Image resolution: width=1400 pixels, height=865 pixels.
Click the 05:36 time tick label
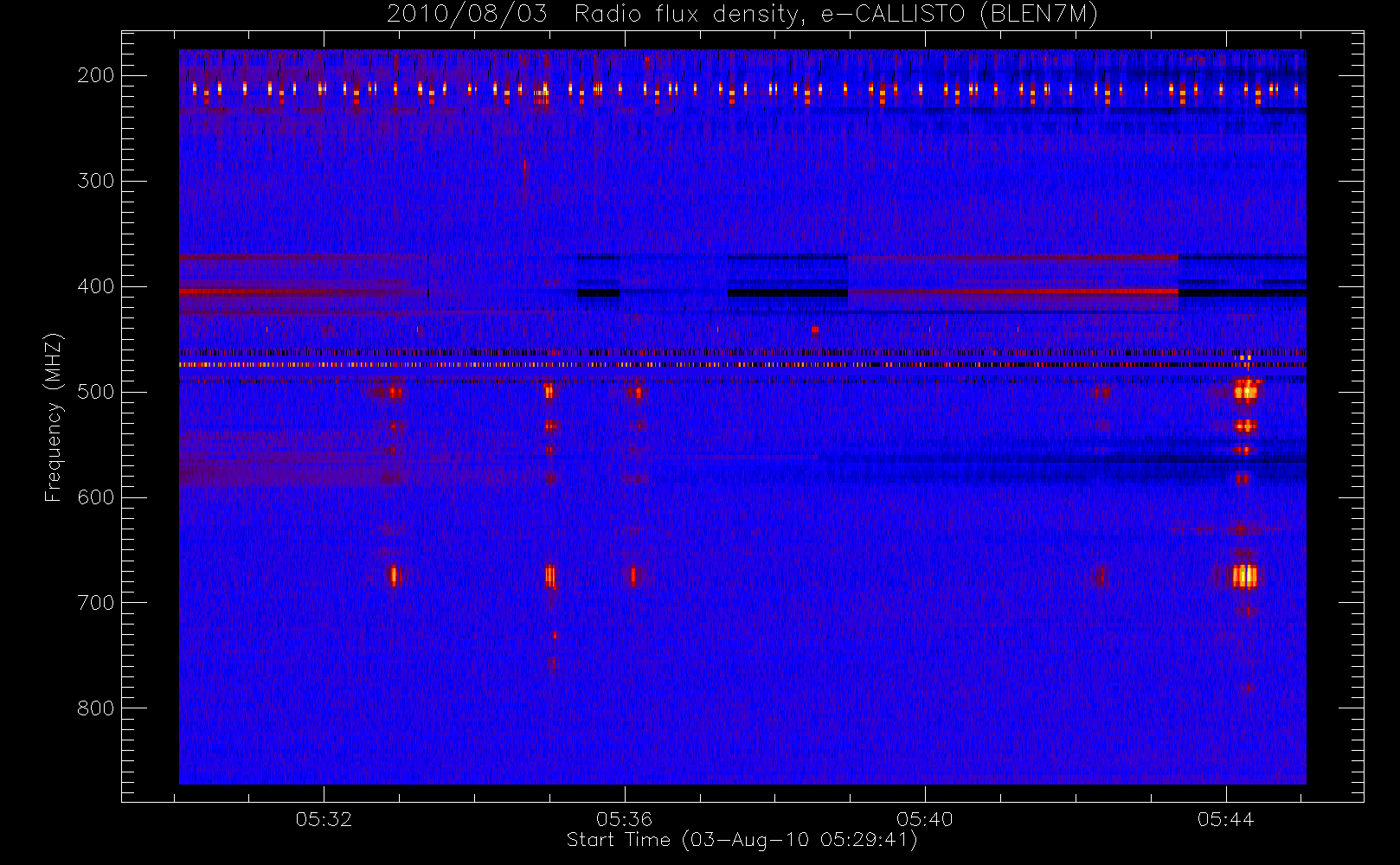(x=624, y=819)
